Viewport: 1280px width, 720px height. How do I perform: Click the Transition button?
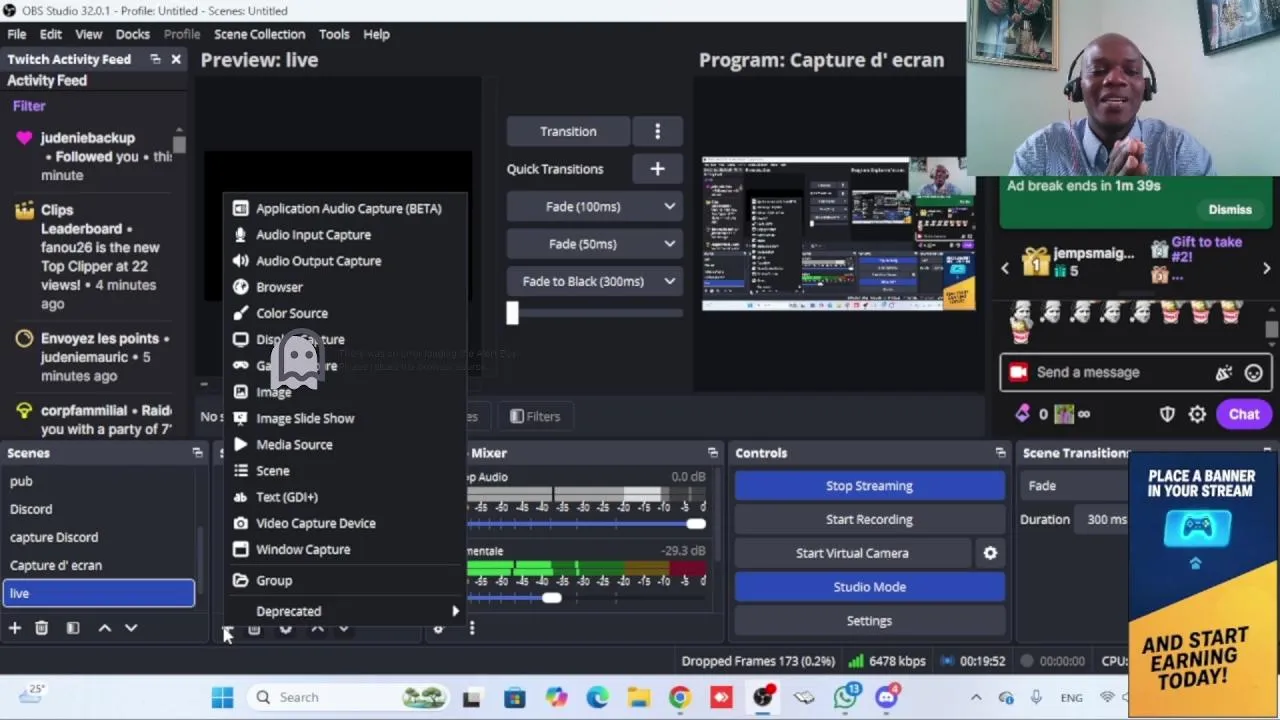click(x=568, y=131)
